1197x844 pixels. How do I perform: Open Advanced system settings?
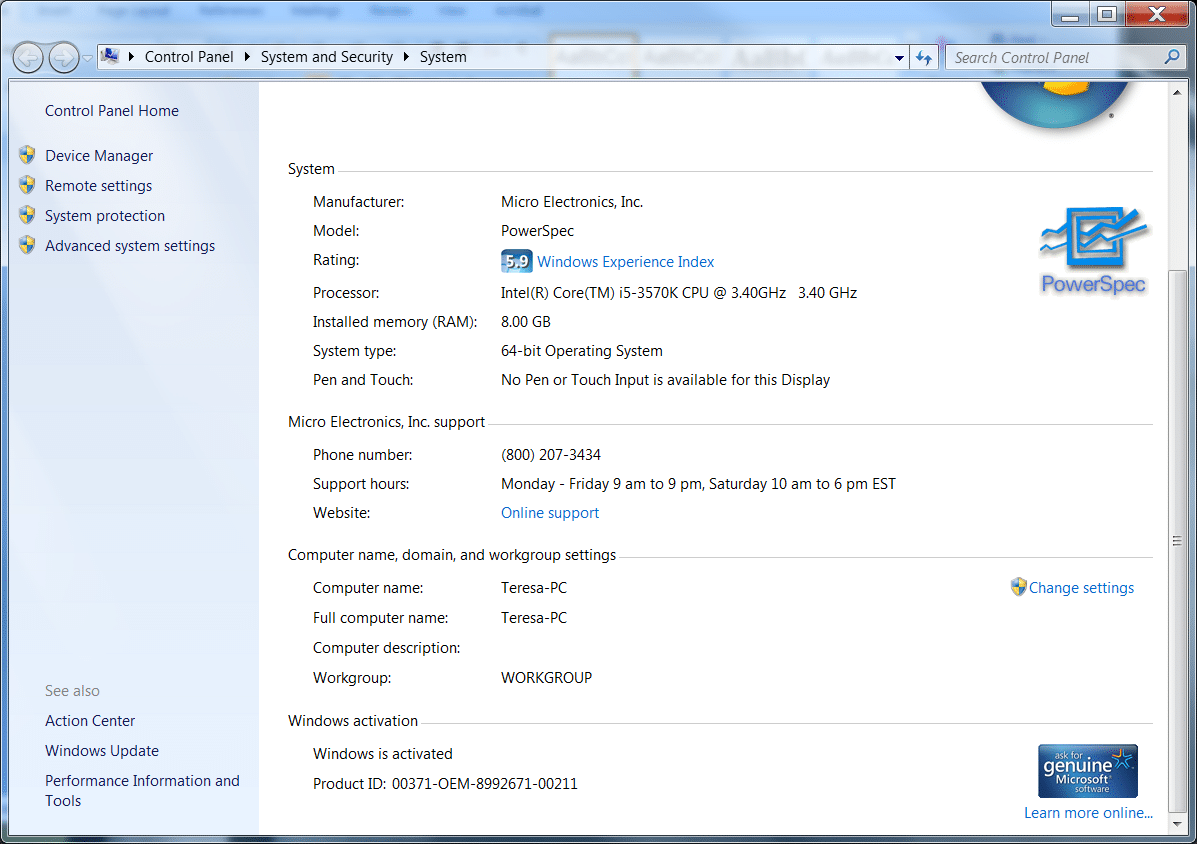click(x=130, y=246)
